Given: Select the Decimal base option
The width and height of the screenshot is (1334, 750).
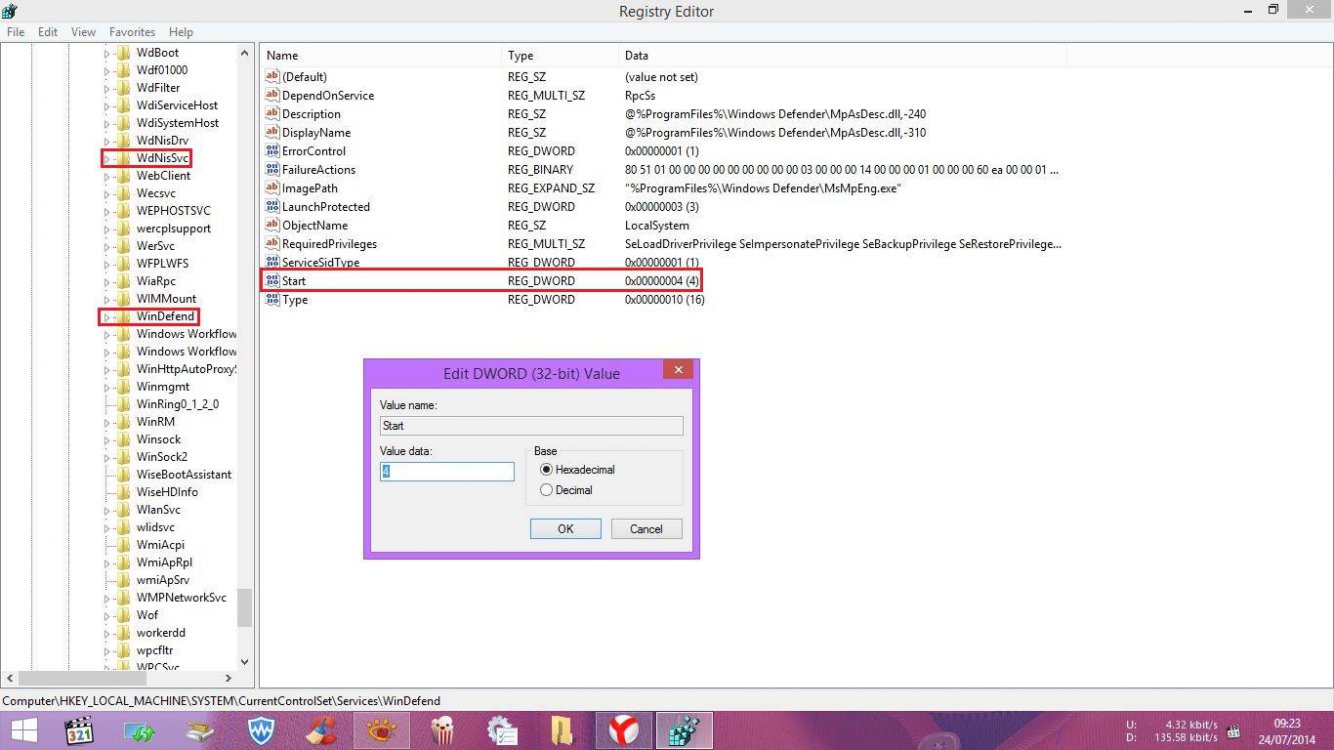Looking at the screenshot, I should pos(566,490).
